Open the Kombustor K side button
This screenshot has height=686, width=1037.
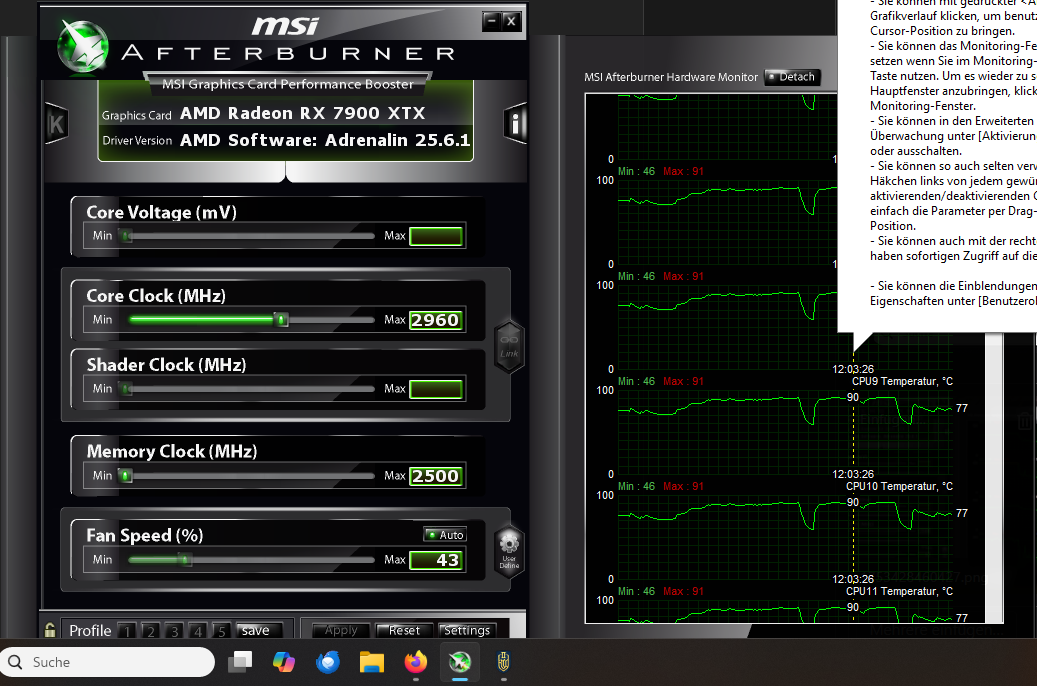[x=56, y=124]
